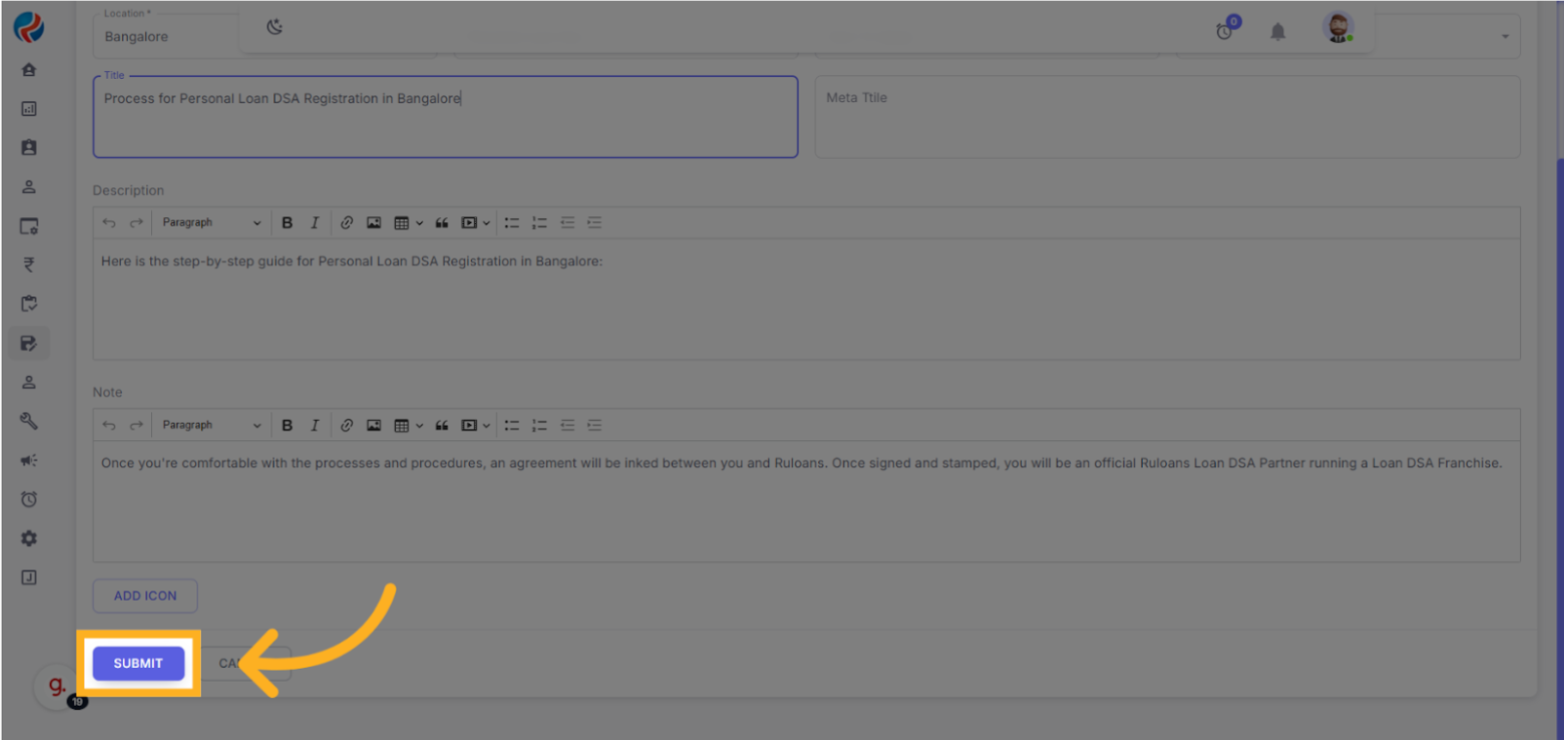Open the rupee payments sidebar icon

(x=29, y=265)
